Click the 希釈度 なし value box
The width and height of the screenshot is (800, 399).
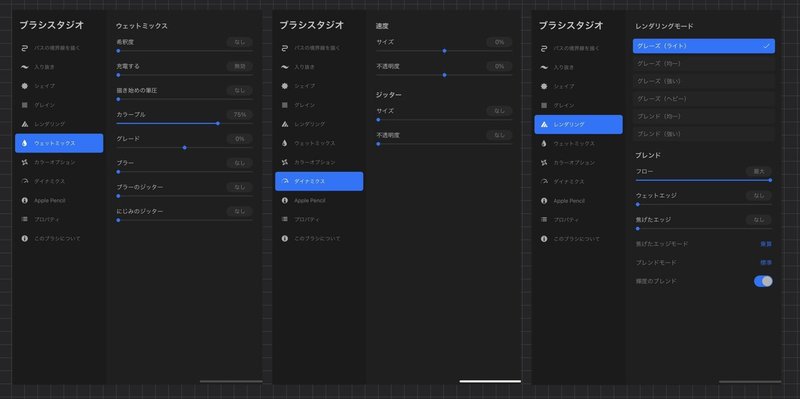click(x=240, y=42)
